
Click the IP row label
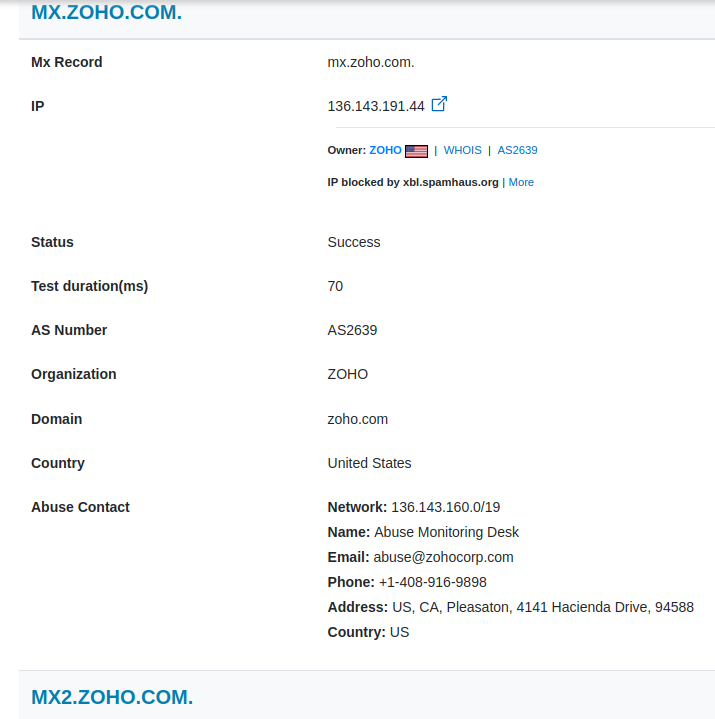tap(38, 106)
